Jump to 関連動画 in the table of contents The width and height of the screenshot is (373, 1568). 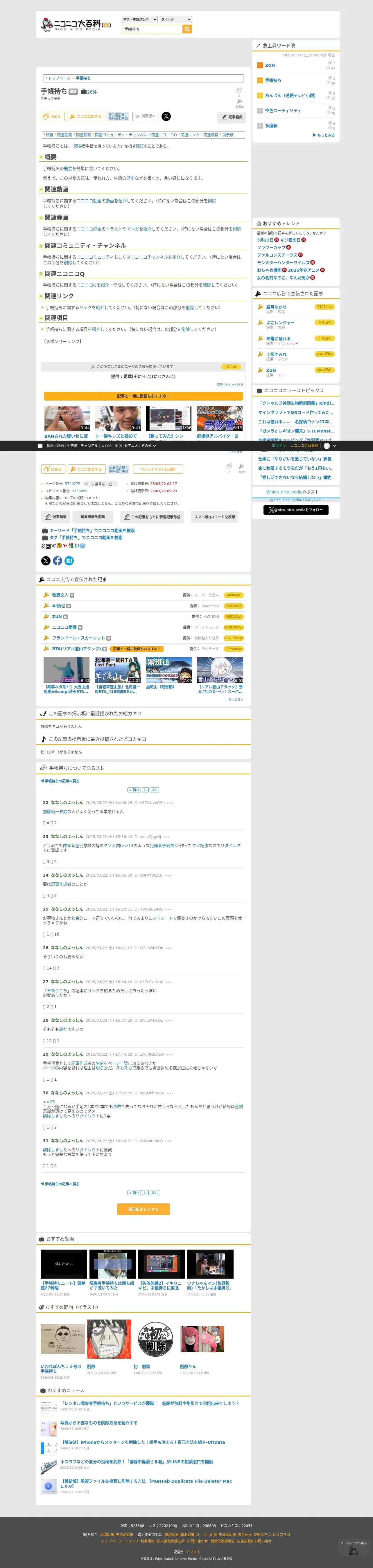click(x=64, y=135)
